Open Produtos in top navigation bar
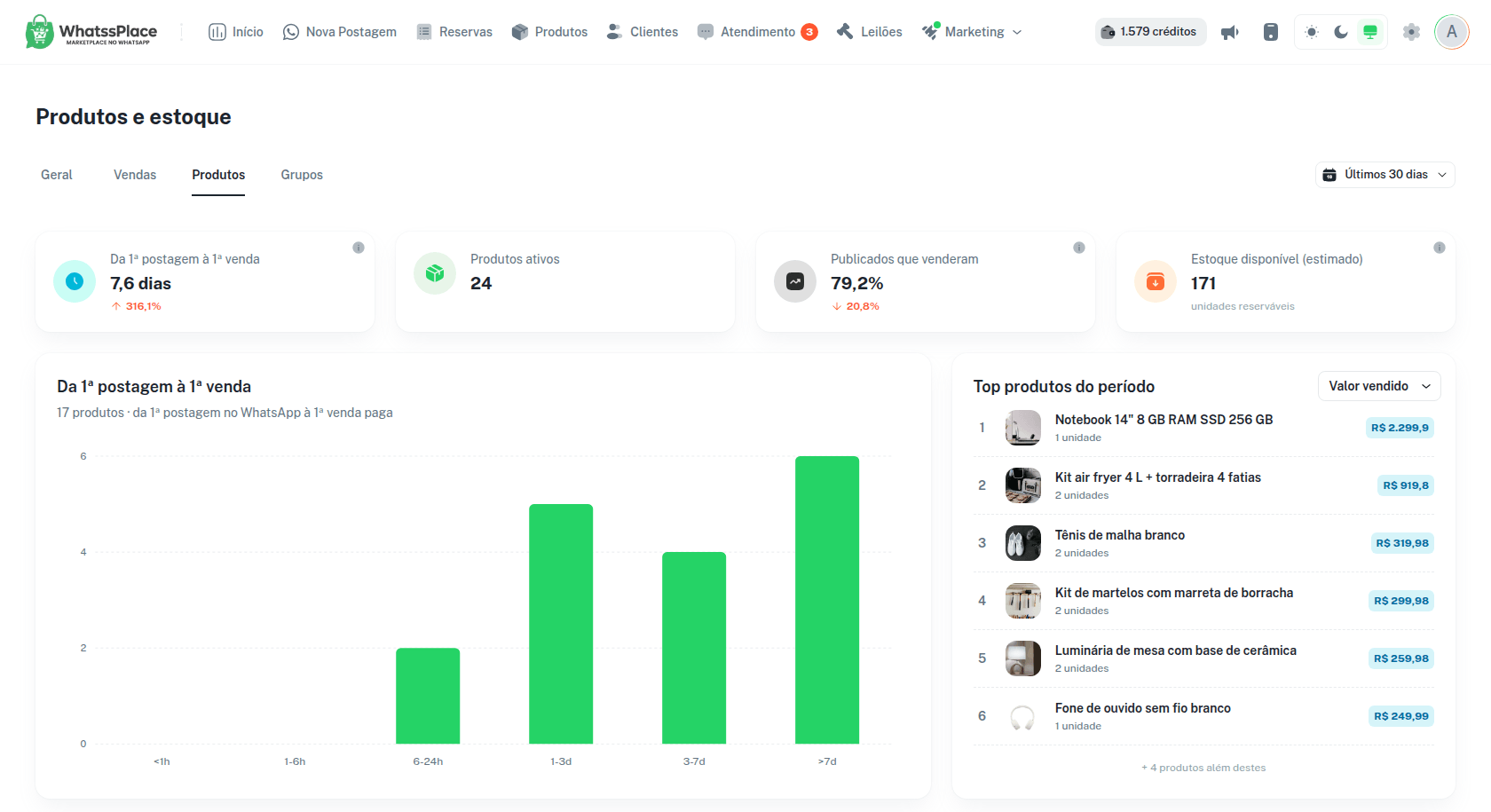1491x812 pixels. point(549,32)
